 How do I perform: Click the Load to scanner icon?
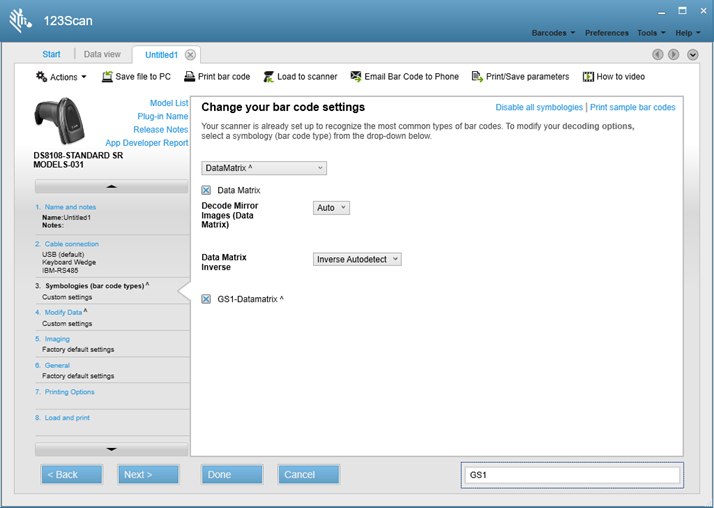269,76
